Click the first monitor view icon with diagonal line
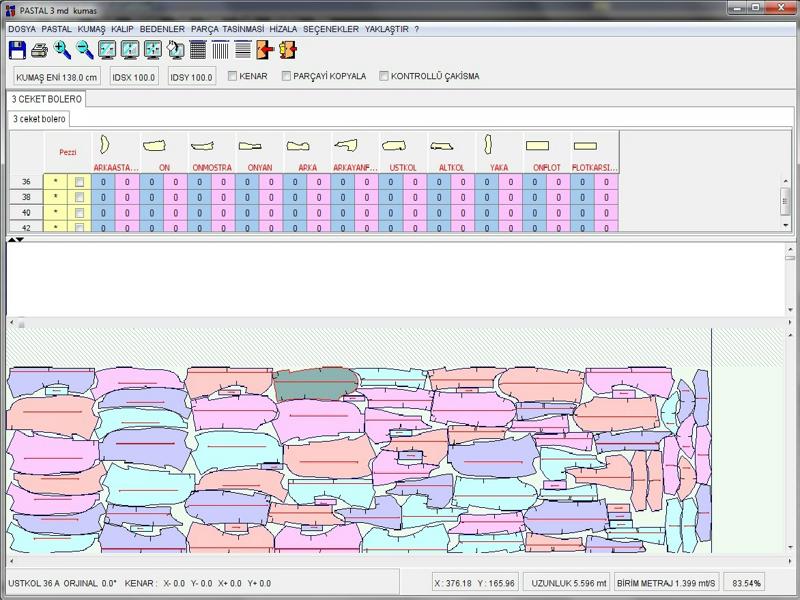This screenshot has height=600, width=800. click(x=107, y=50)
